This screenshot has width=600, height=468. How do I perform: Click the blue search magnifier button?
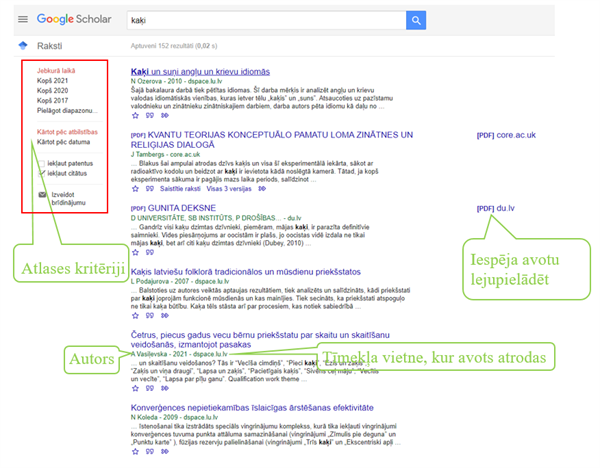click(x=416, y=20)
